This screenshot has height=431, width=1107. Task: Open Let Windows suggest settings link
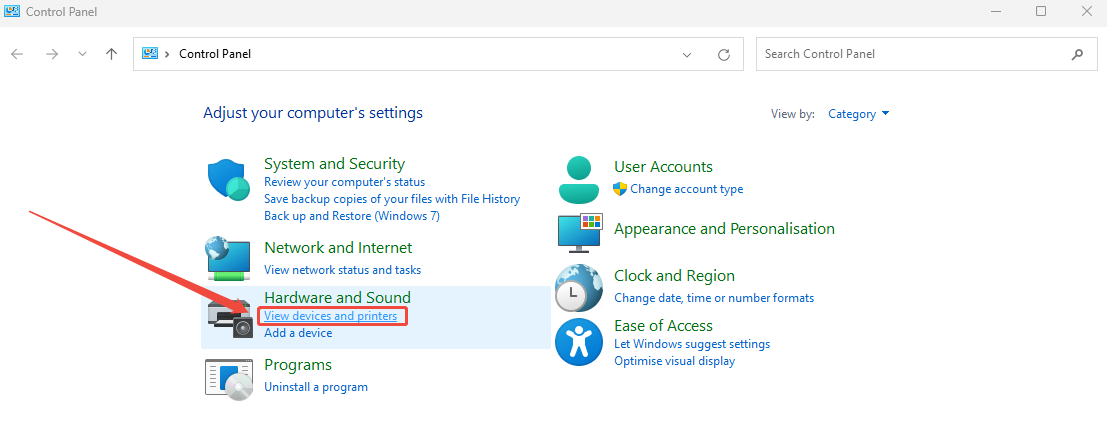point(691,344)
